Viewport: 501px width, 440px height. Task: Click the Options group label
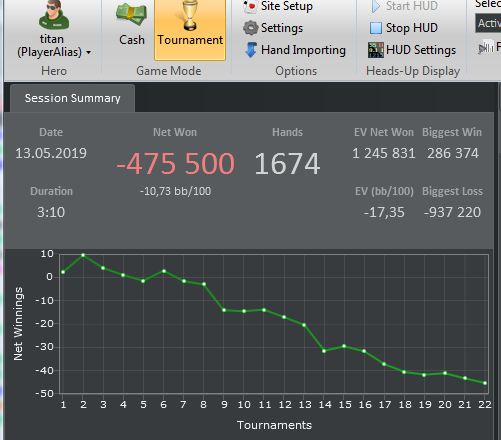[x=296, y=71]
